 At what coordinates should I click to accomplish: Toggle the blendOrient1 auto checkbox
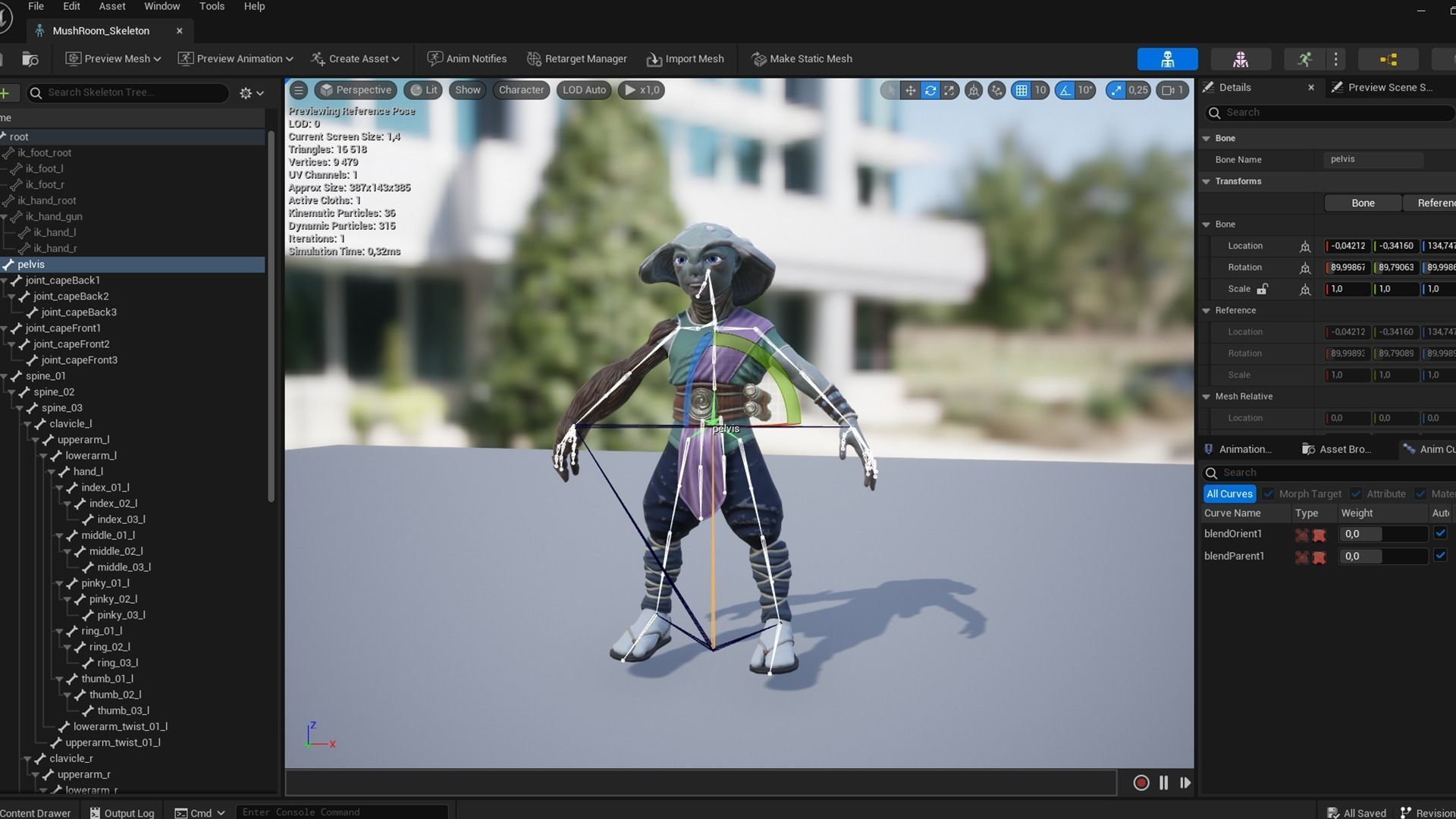[1440, 533]
